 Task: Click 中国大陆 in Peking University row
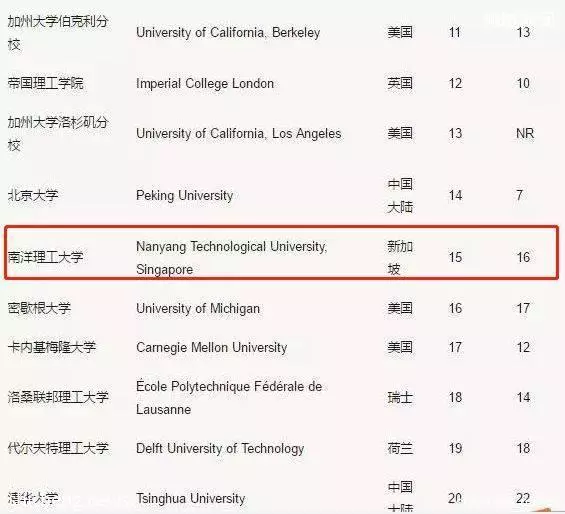(x=400, y=195)
